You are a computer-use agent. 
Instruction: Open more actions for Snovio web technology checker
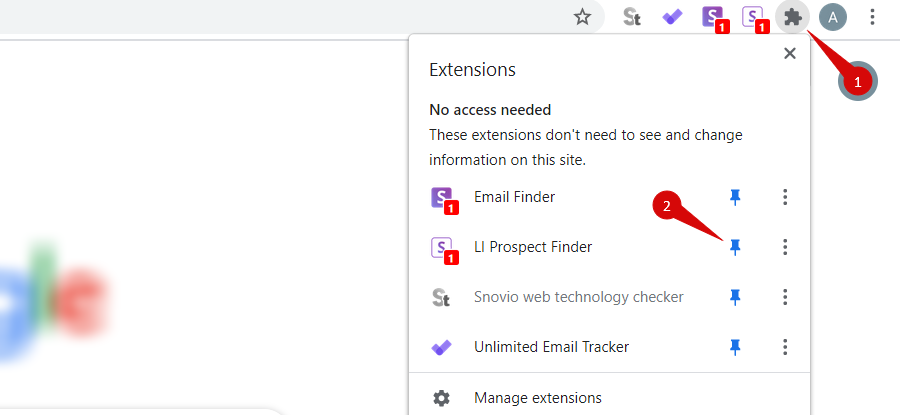(x=785, y=297)
